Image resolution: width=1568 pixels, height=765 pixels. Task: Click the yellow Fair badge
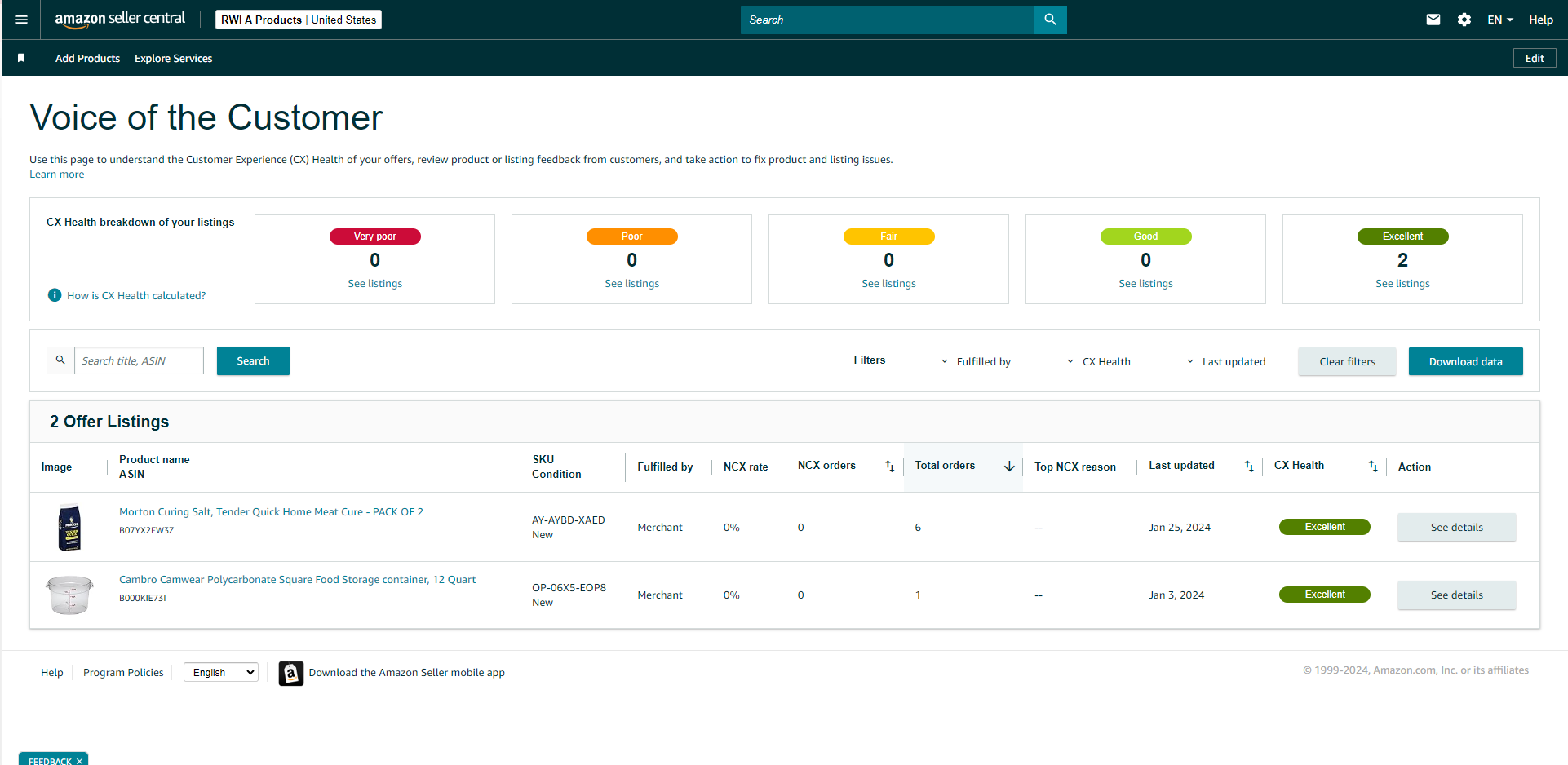pyautogui.click(x=889, y=237)
